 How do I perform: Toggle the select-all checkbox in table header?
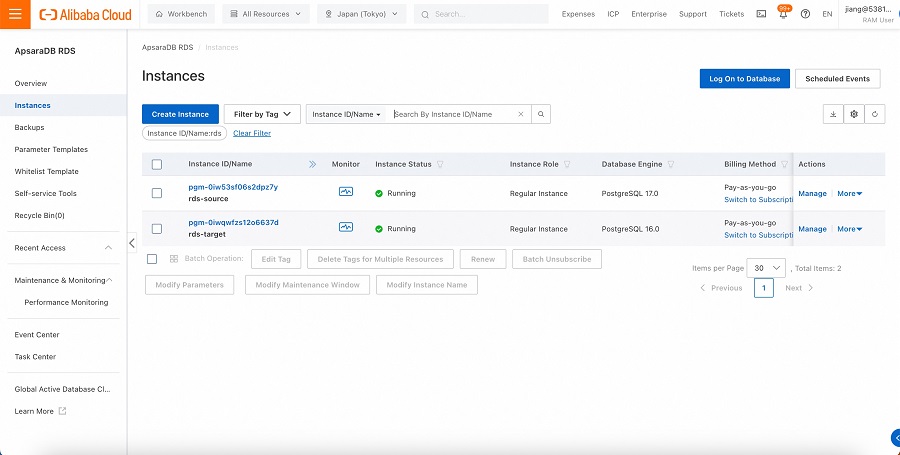point(157,164)
